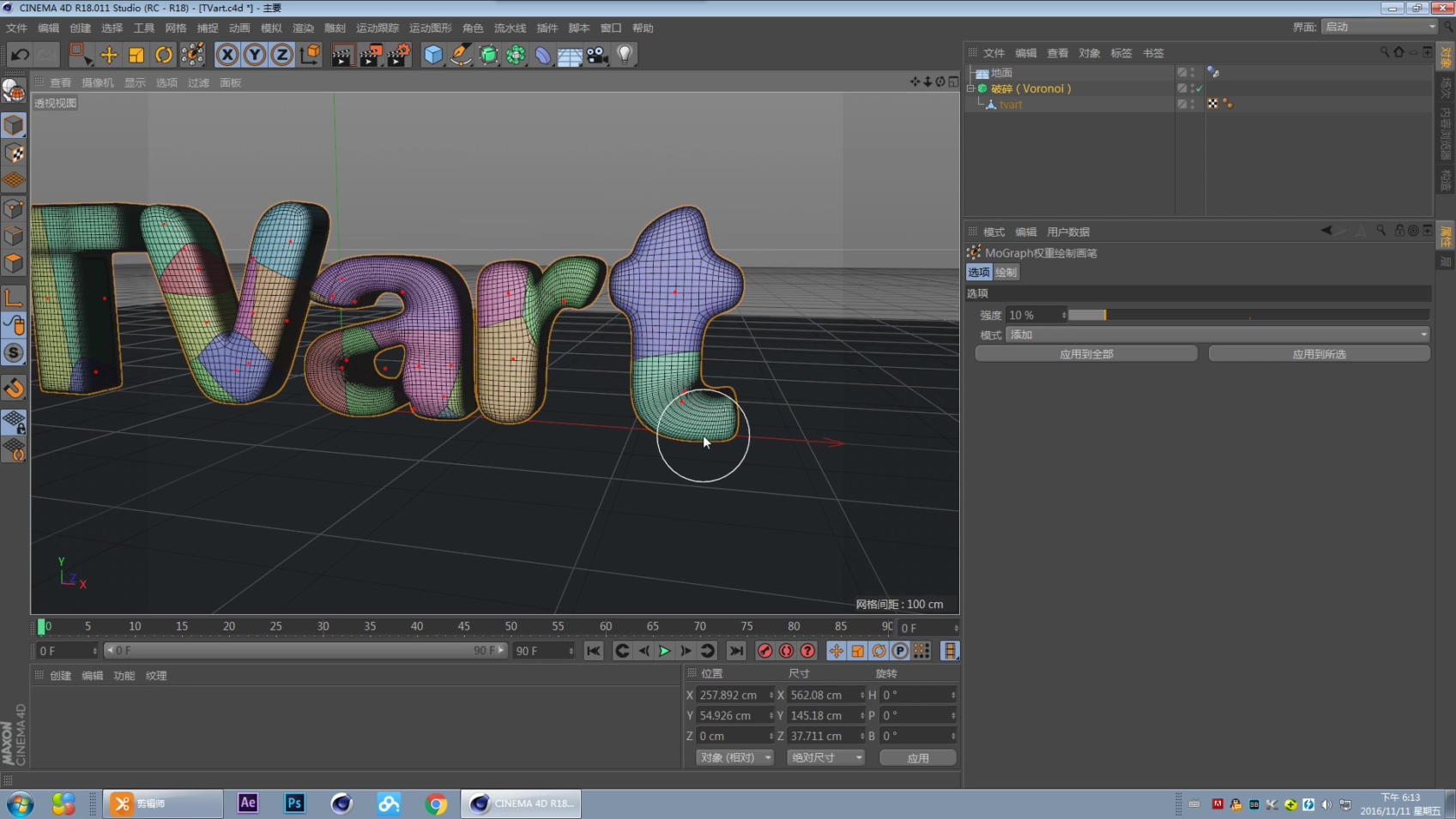
Task: Open the 模式 mode dropdown showing 添加
Action: [1217, 334]
